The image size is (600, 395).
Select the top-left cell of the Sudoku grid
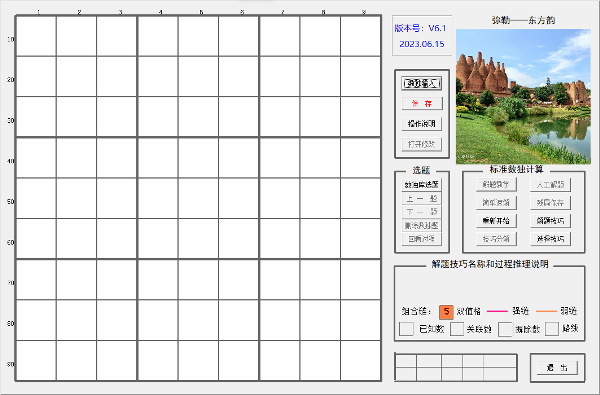coord(36,36)
